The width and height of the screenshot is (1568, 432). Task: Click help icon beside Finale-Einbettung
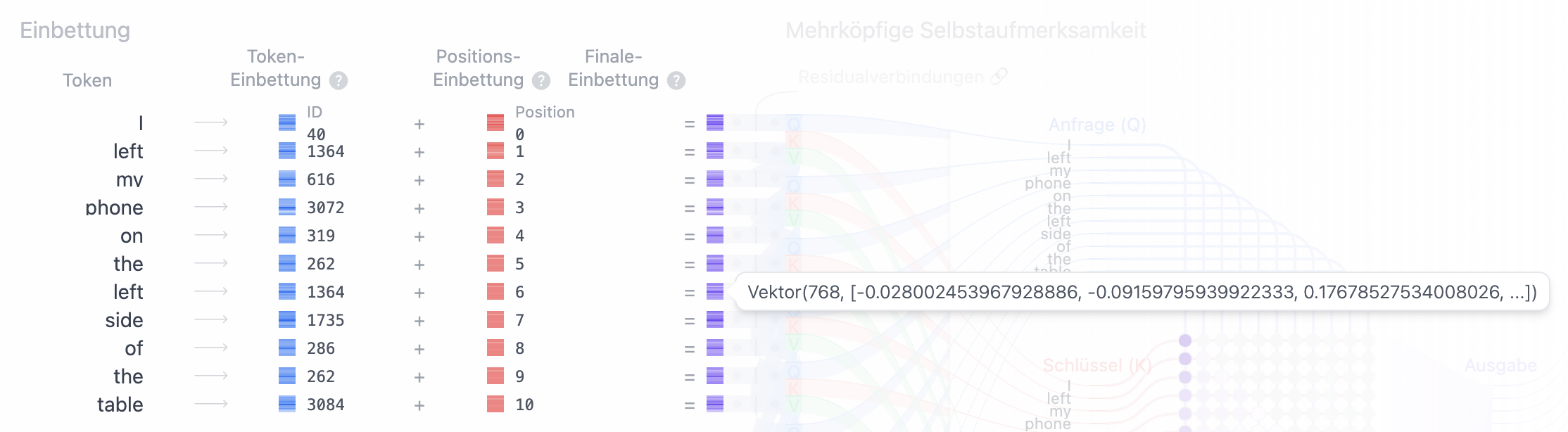(x=676, y=81)
